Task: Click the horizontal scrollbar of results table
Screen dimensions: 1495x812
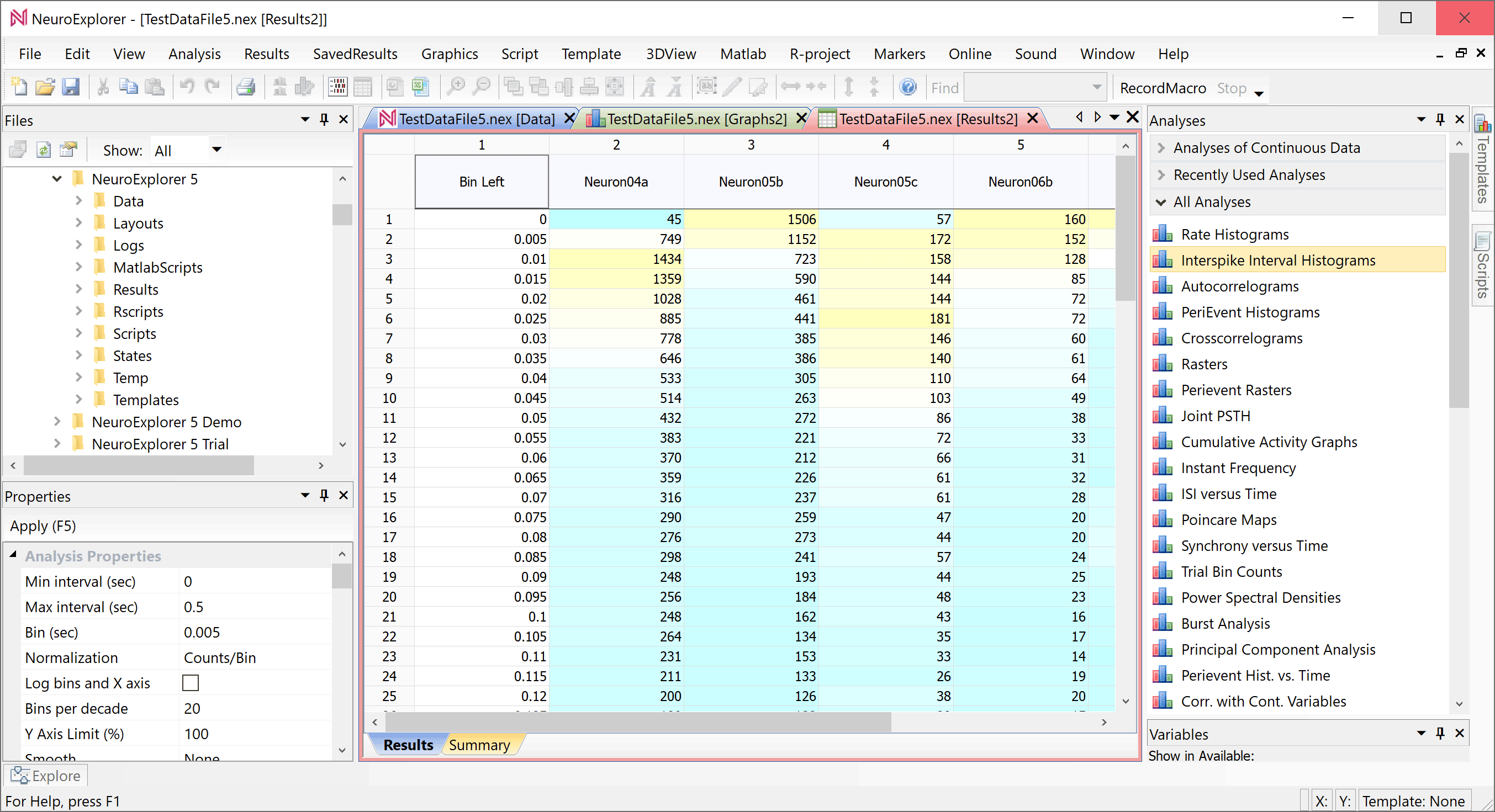Action: pos(638,723)
